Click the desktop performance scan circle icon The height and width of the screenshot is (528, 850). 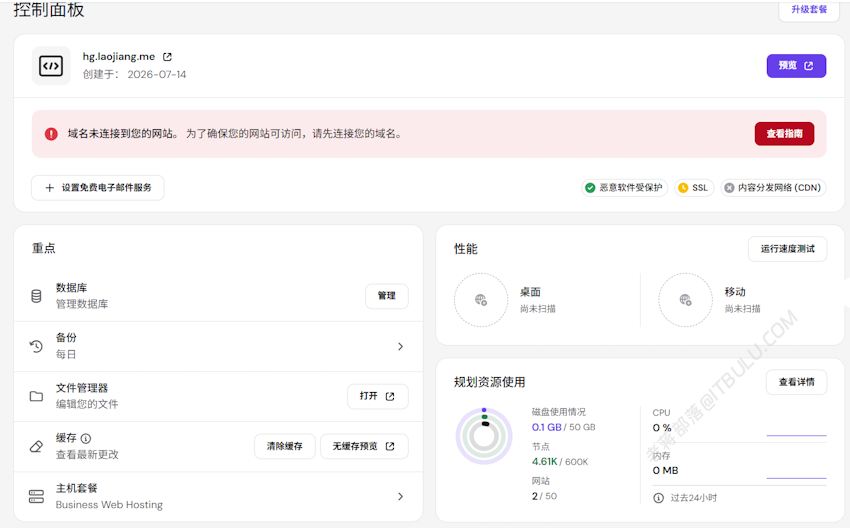tap(481, 300)
